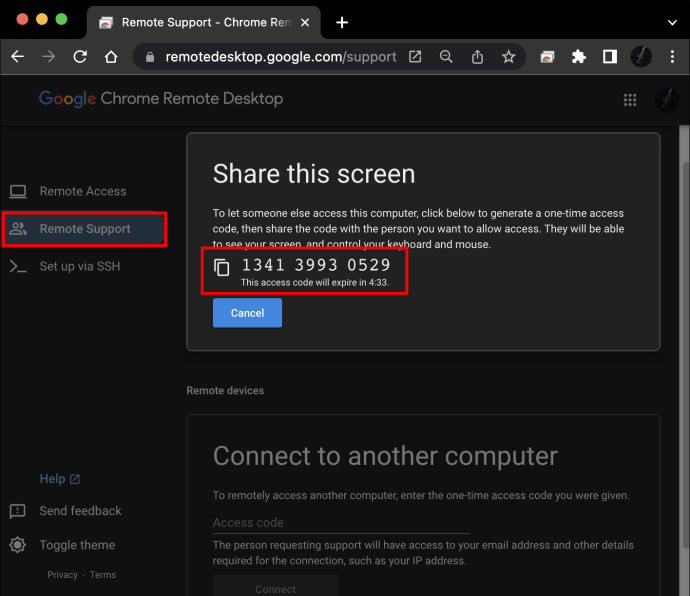690x596 pixels.
Task: Close the Remote Support tab
Action: (x=305, y=22)
